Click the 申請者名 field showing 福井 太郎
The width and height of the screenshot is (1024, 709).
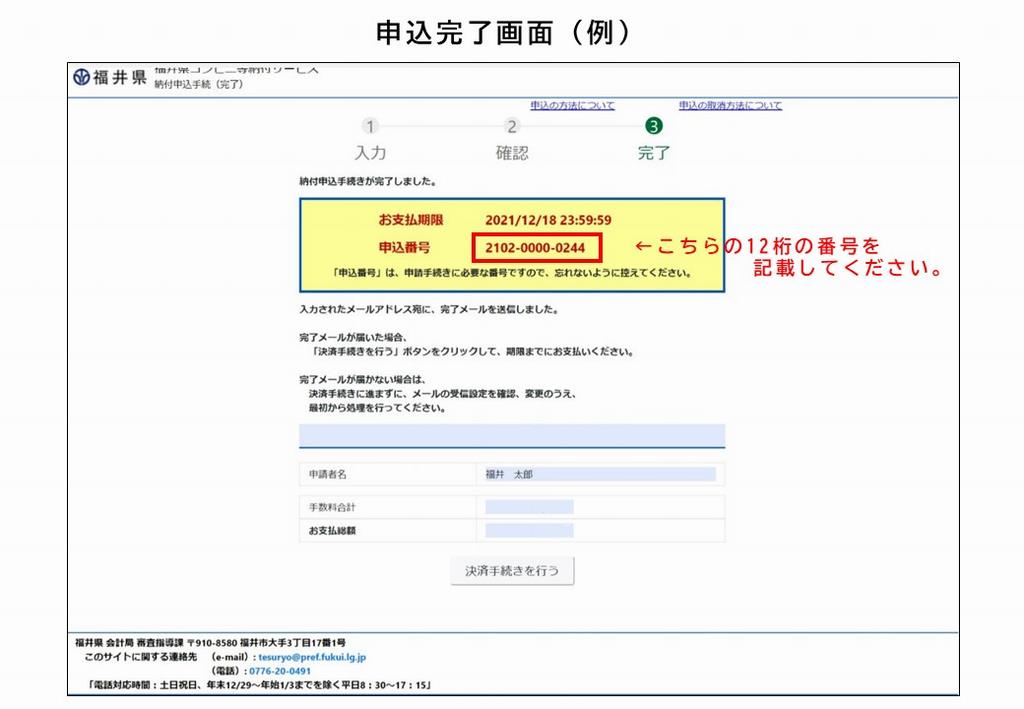coord(600,474)
